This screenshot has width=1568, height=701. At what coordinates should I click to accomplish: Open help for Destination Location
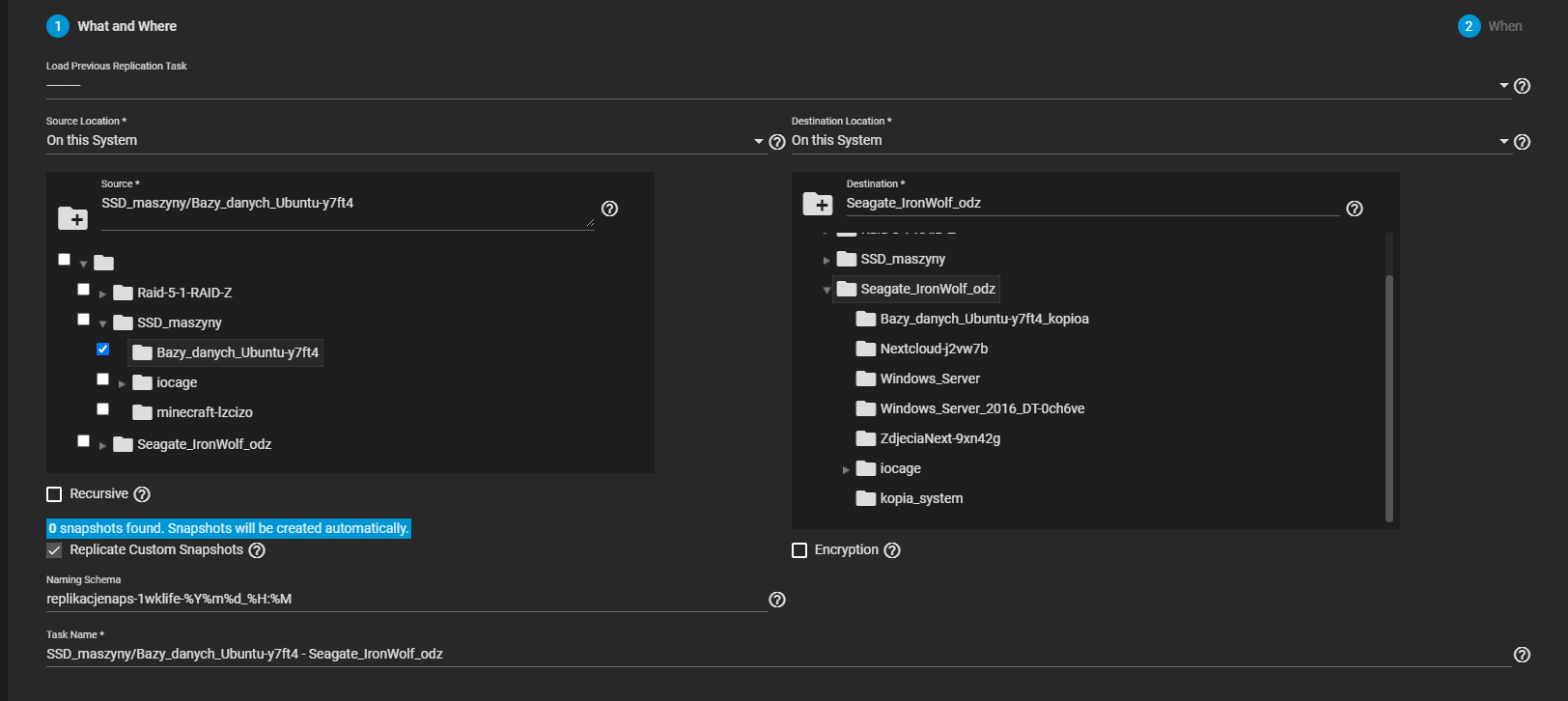coord(1522,142)
